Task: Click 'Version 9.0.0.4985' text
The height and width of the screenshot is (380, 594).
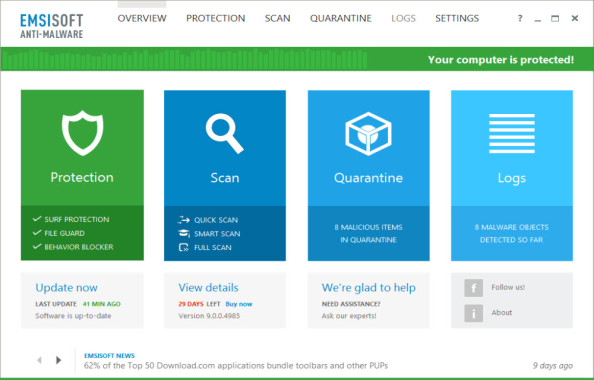Action: [x=209, y=316]
